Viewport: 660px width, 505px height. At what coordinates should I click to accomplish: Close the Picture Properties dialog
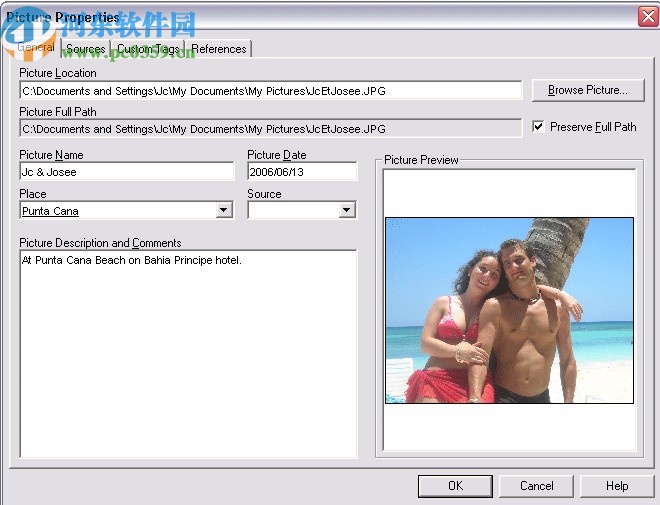point(648,17)
